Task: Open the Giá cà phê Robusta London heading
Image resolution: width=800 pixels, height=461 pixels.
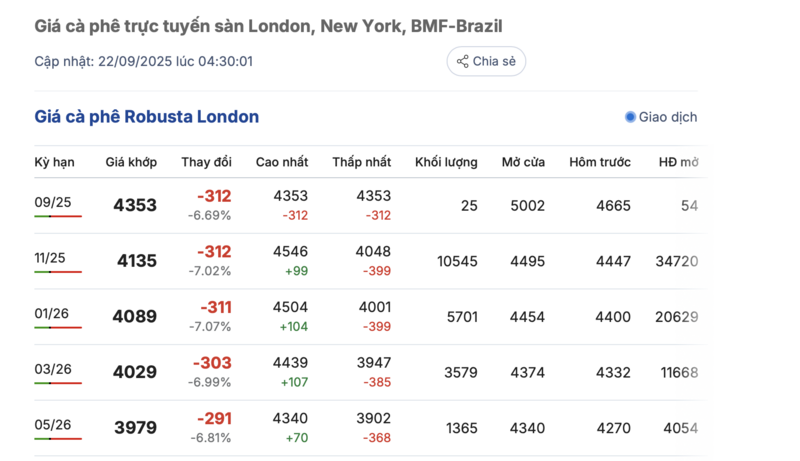Action: (147, 117)
